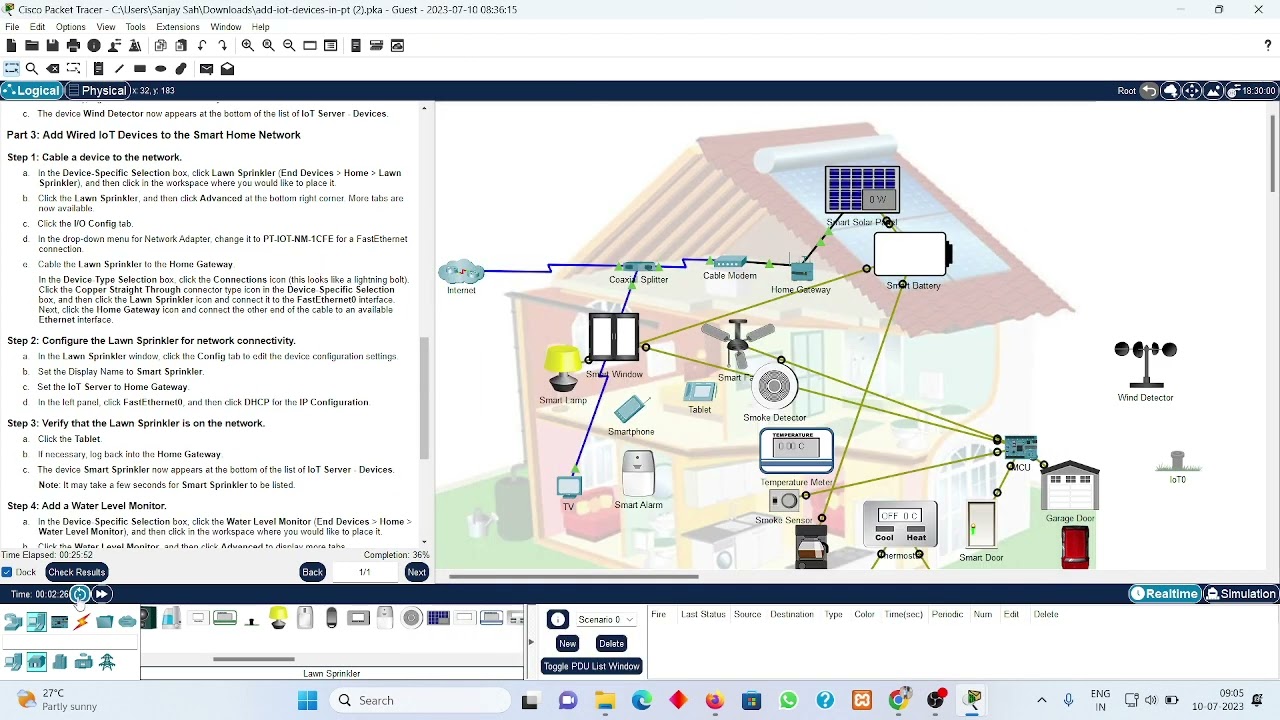1280x720 pixels.
Task: Click the instructions panel vertical scrollbar
Action: [424, 398]
